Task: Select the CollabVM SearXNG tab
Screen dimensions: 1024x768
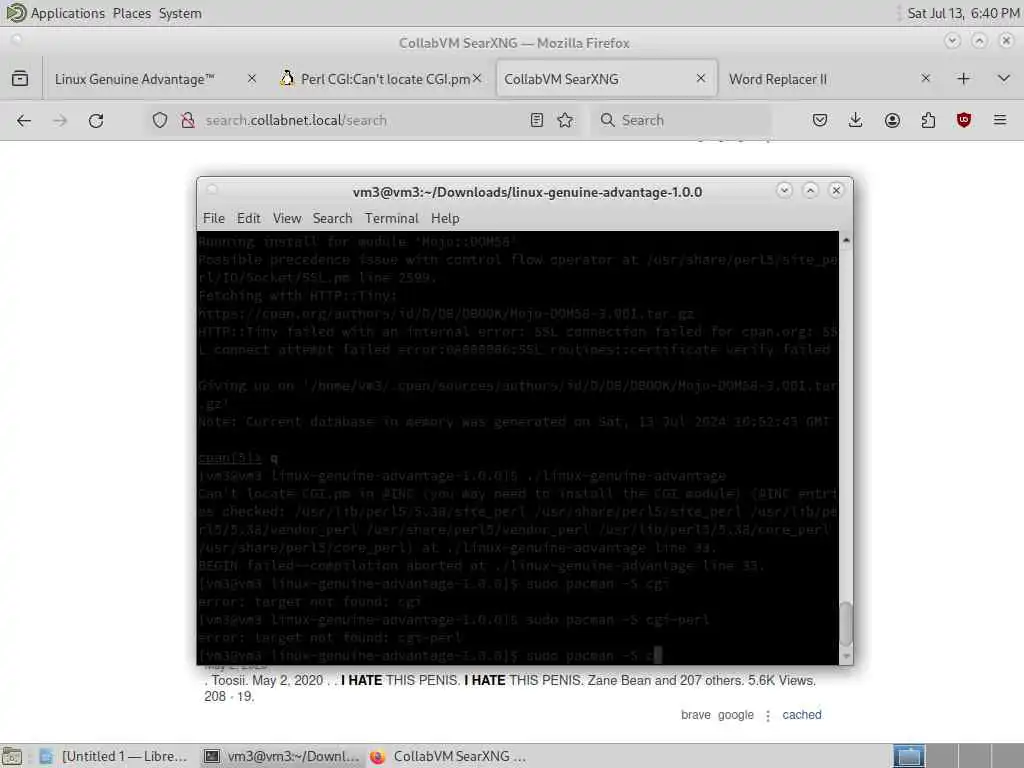Action: 606,79
